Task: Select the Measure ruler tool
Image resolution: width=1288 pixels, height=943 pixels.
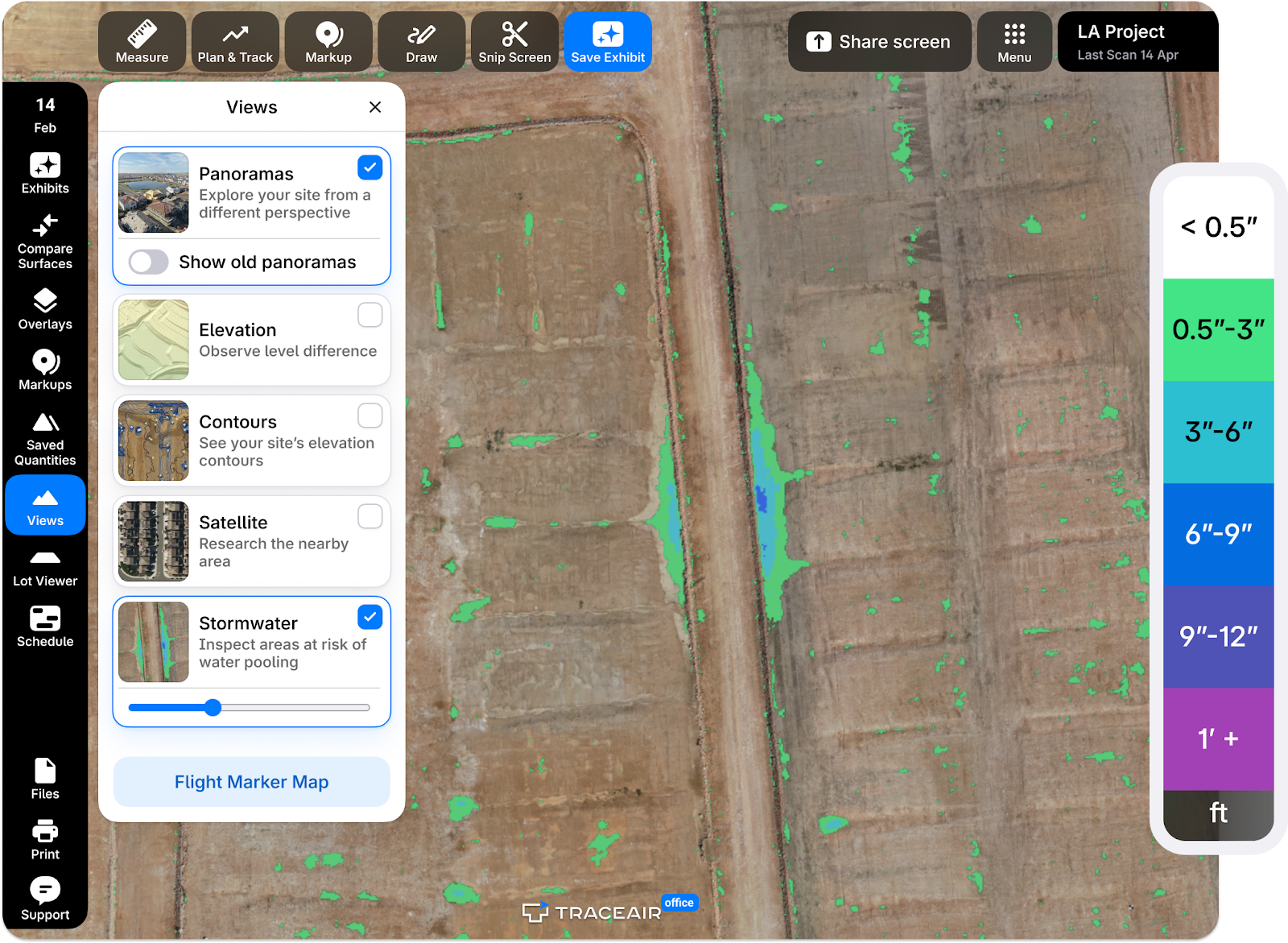Action: (x=142, y=42)
